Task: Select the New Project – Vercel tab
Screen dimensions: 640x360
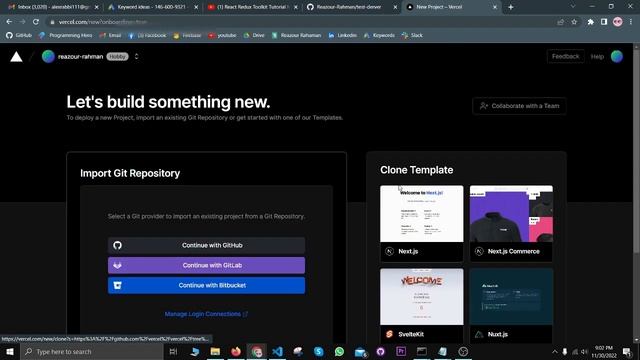Action: (451, 7)
